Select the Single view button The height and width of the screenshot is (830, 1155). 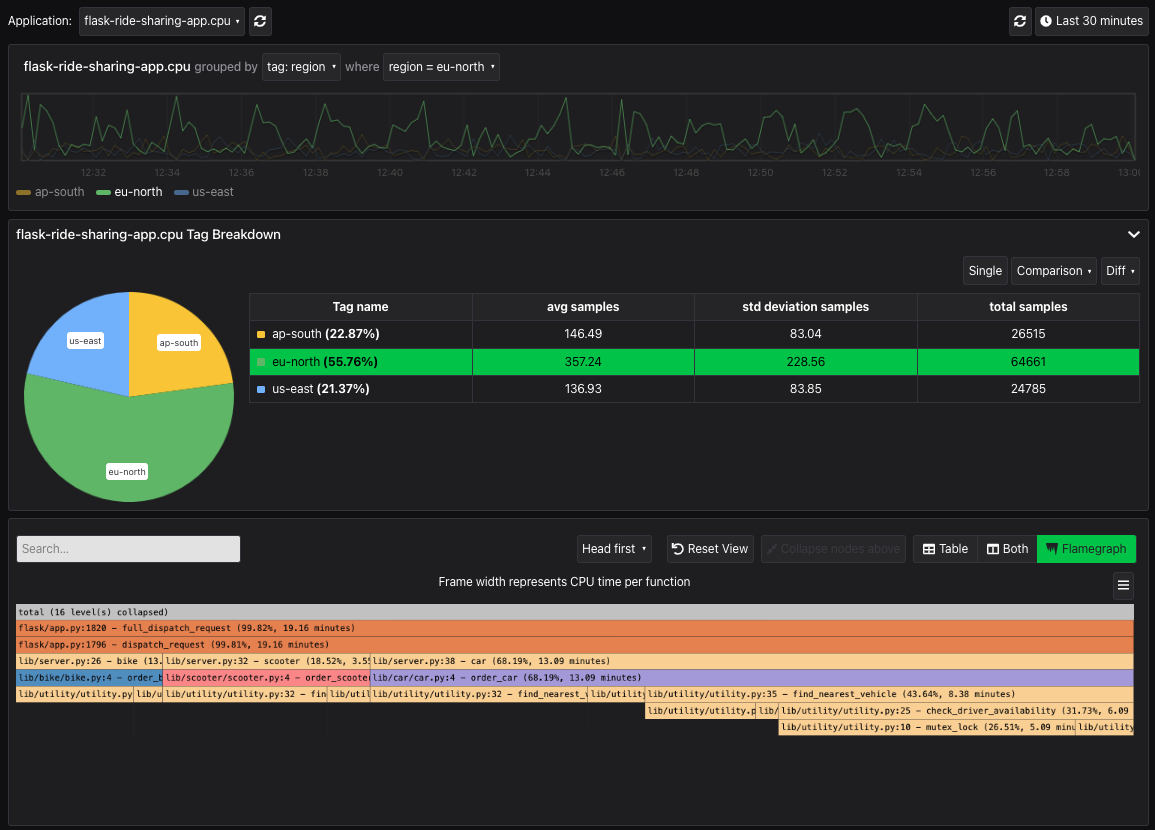tap(985, 270)
